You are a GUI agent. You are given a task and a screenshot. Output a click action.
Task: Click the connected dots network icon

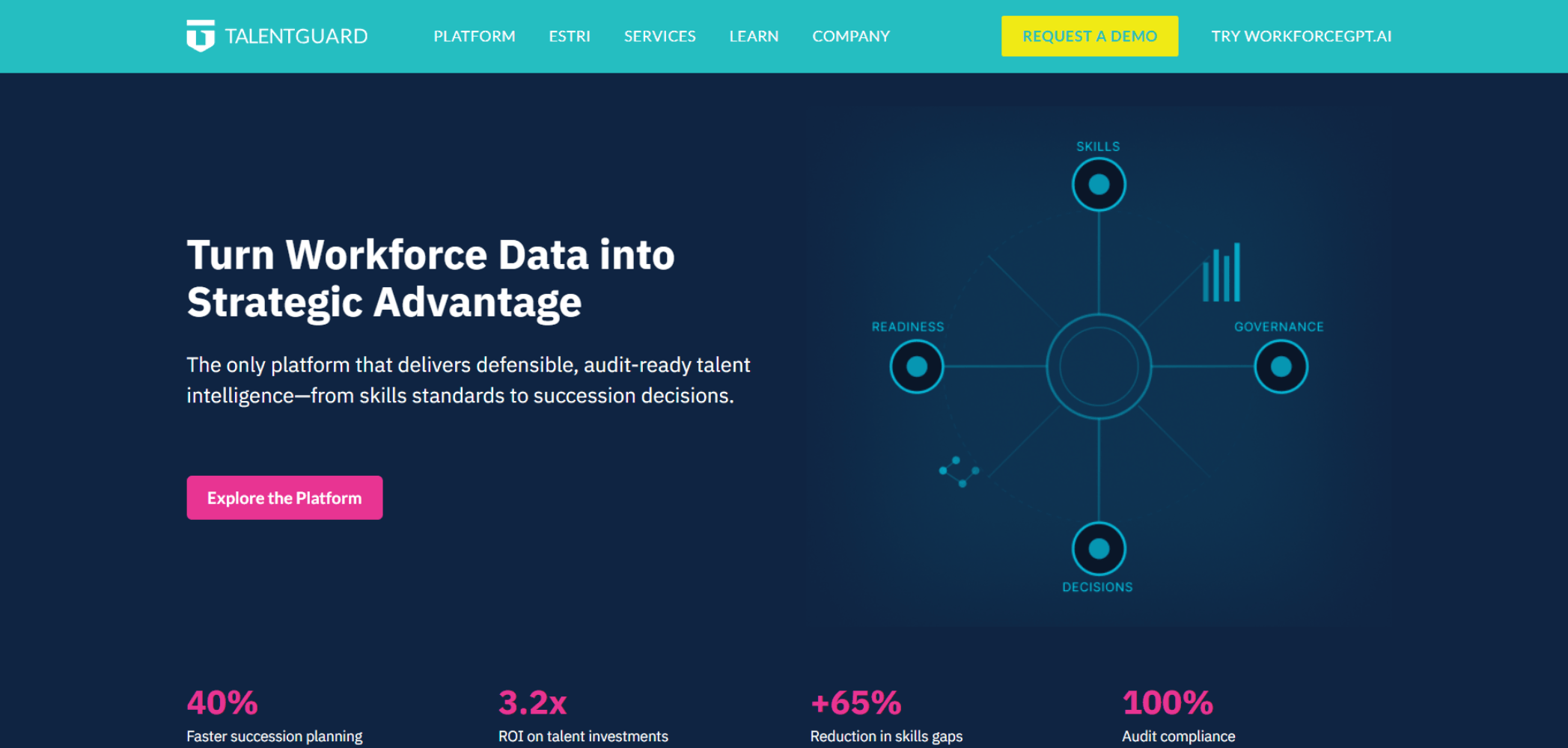click(959, 471)
